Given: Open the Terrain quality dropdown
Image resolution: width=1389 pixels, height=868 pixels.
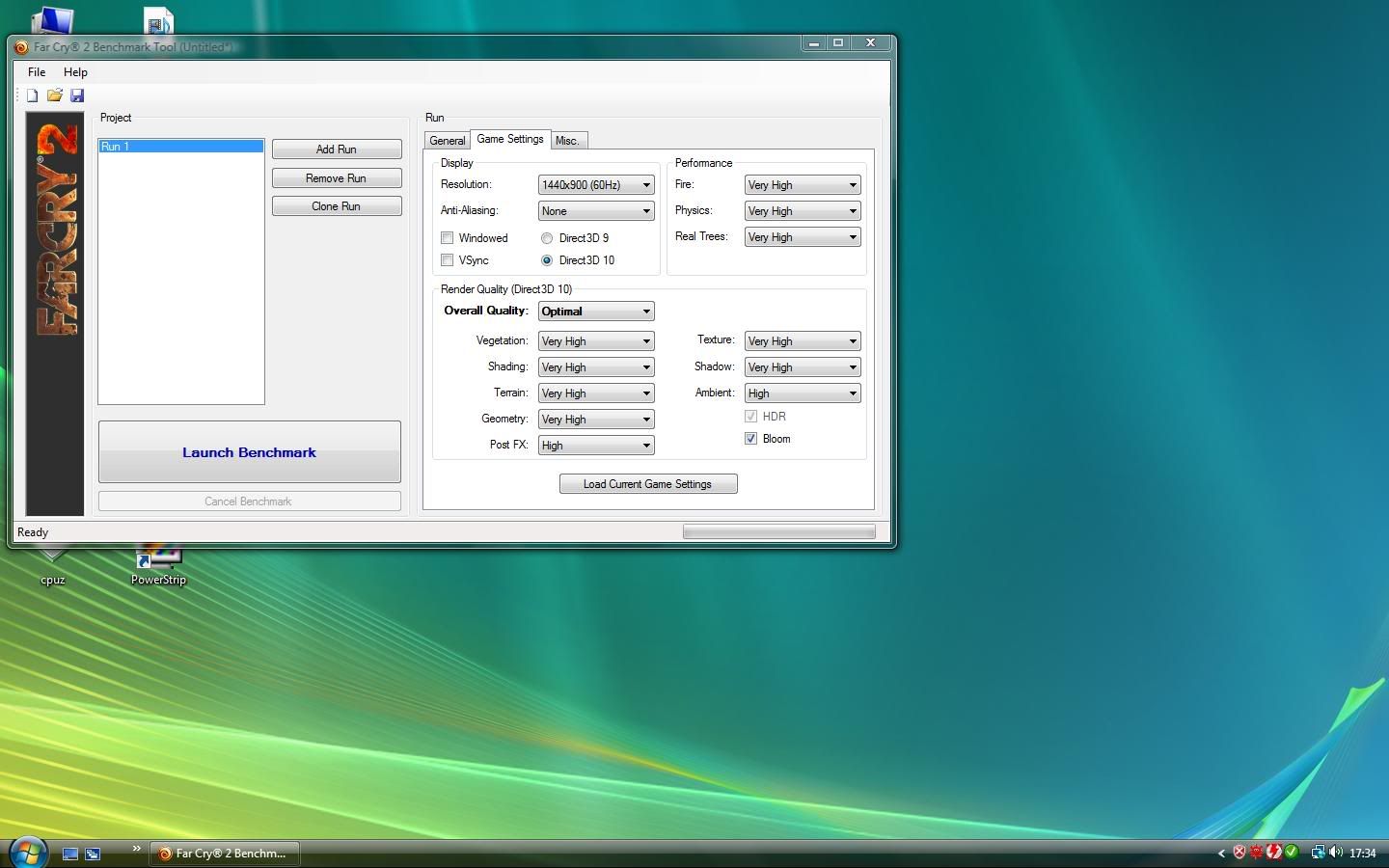Looking at the screenshot, I should pos(596,393).
